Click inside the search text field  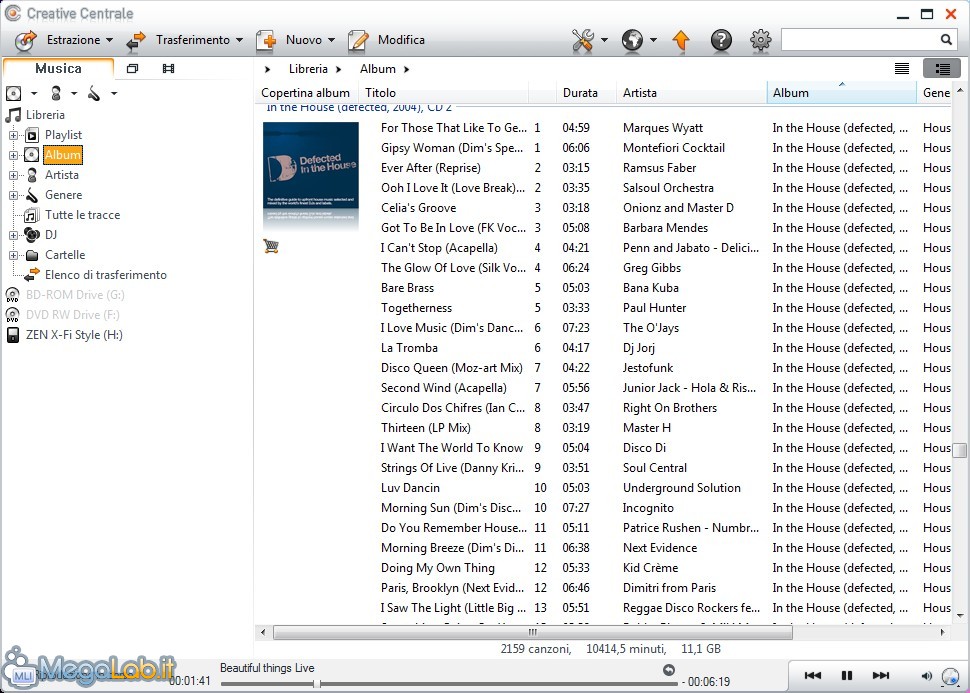click(860, 40)
